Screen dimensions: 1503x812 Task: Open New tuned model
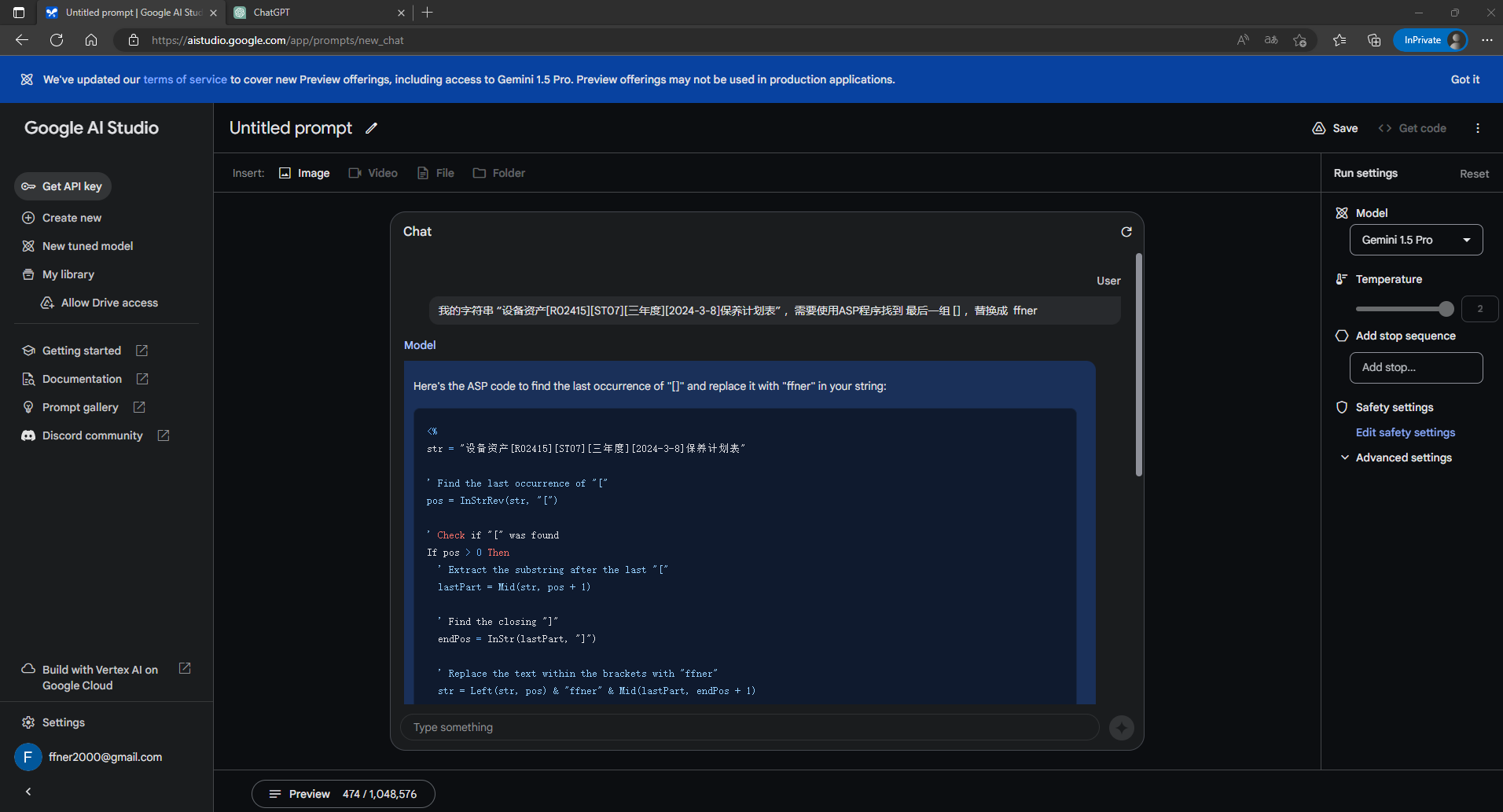[78, 246]
